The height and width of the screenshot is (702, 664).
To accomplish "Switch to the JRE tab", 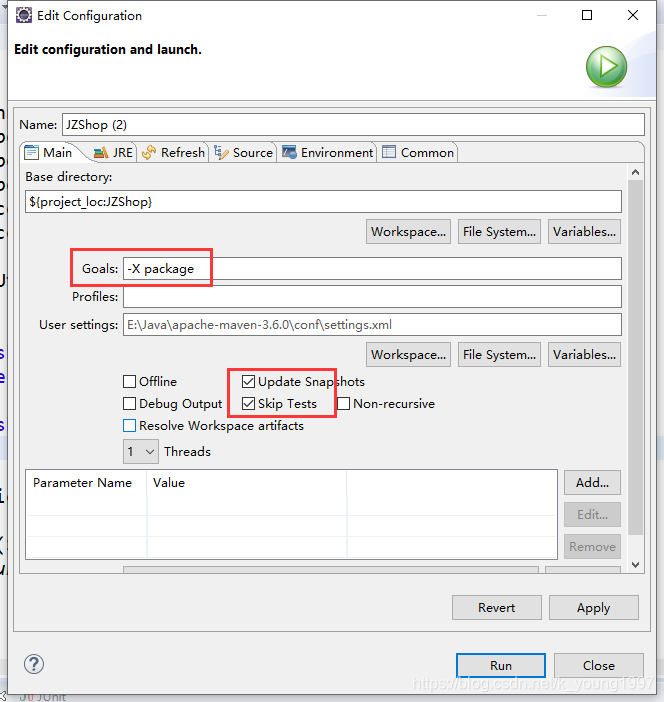I will pos(114,153).
